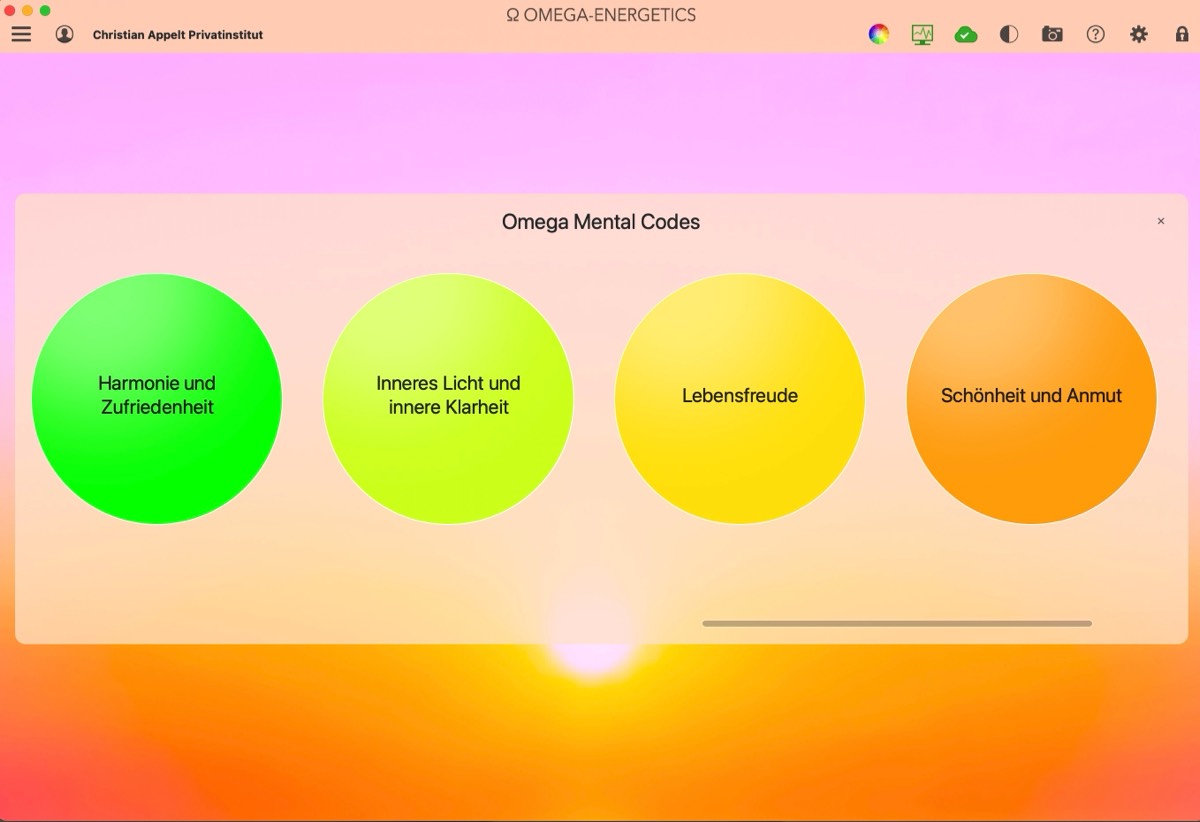Click the horizontal scrollbar in the codes panel
The image size is (1200, 822).
click(x=896, y=623)
